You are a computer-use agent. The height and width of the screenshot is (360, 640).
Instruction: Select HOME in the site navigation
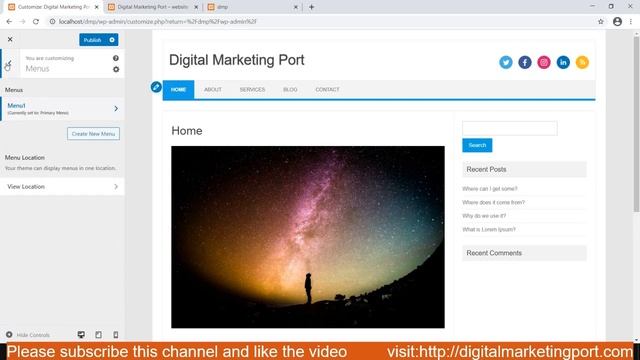point(178,89)
